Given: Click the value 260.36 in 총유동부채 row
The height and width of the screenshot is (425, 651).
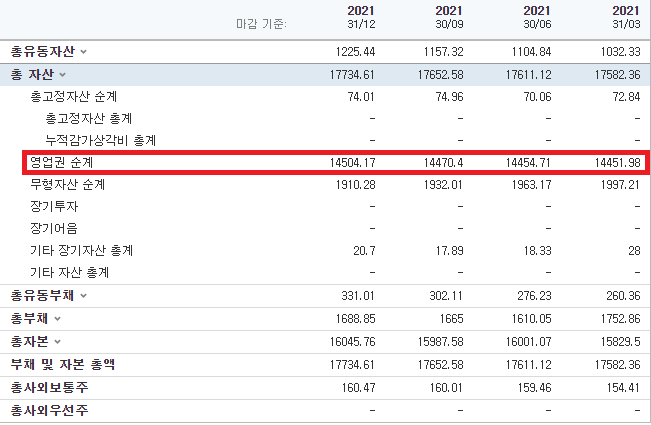Looking at the screenshot, I should 623,296.
